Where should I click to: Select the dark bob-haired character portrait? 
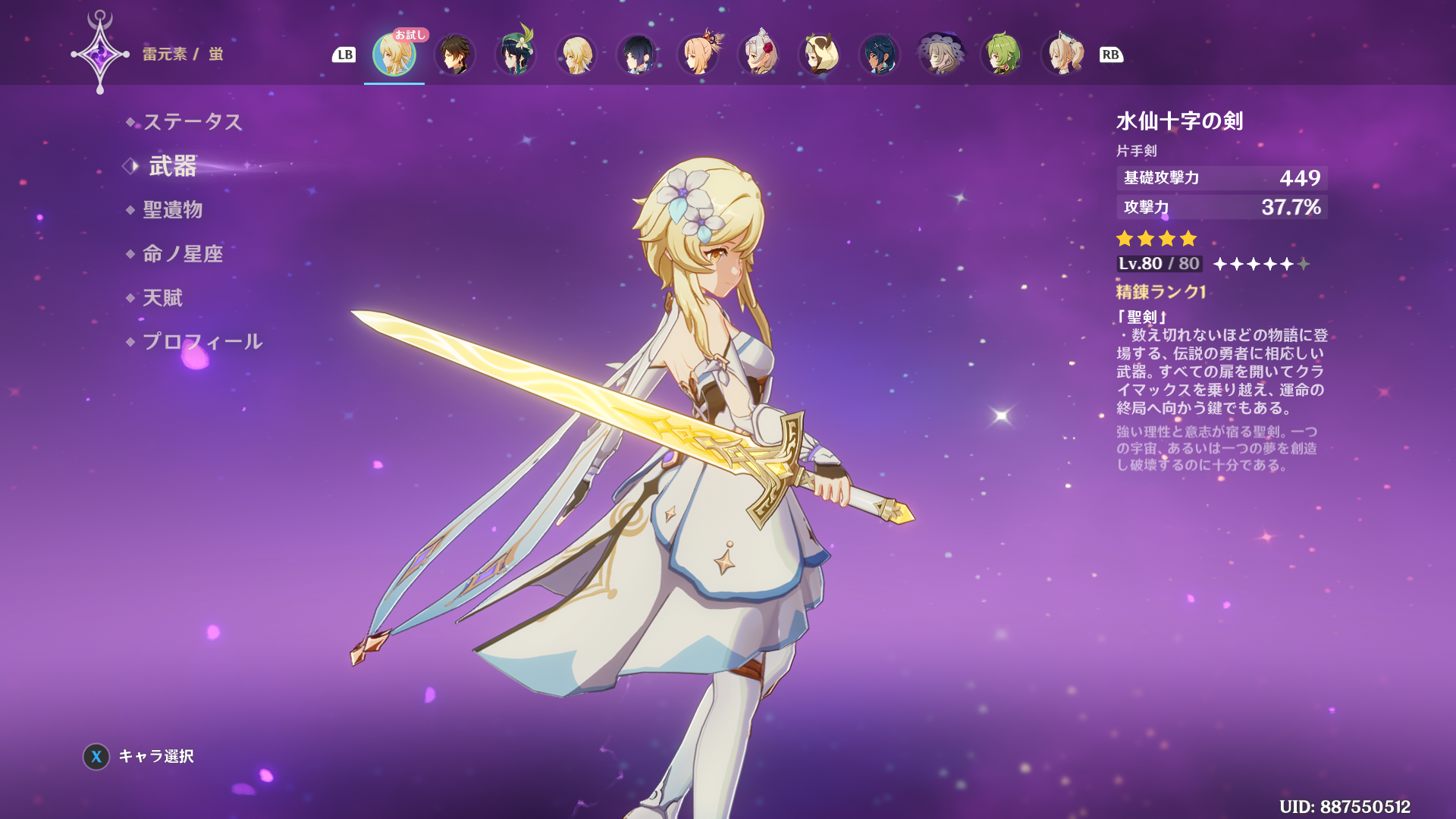pyautogui.click(x=637, y=55)
